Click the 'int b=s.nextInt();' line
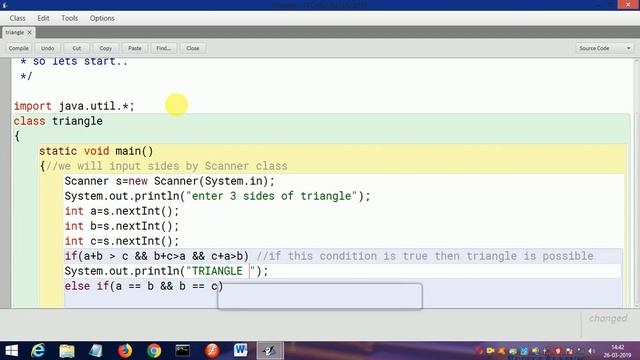This screenshot has height=360, width=640. 122,227
